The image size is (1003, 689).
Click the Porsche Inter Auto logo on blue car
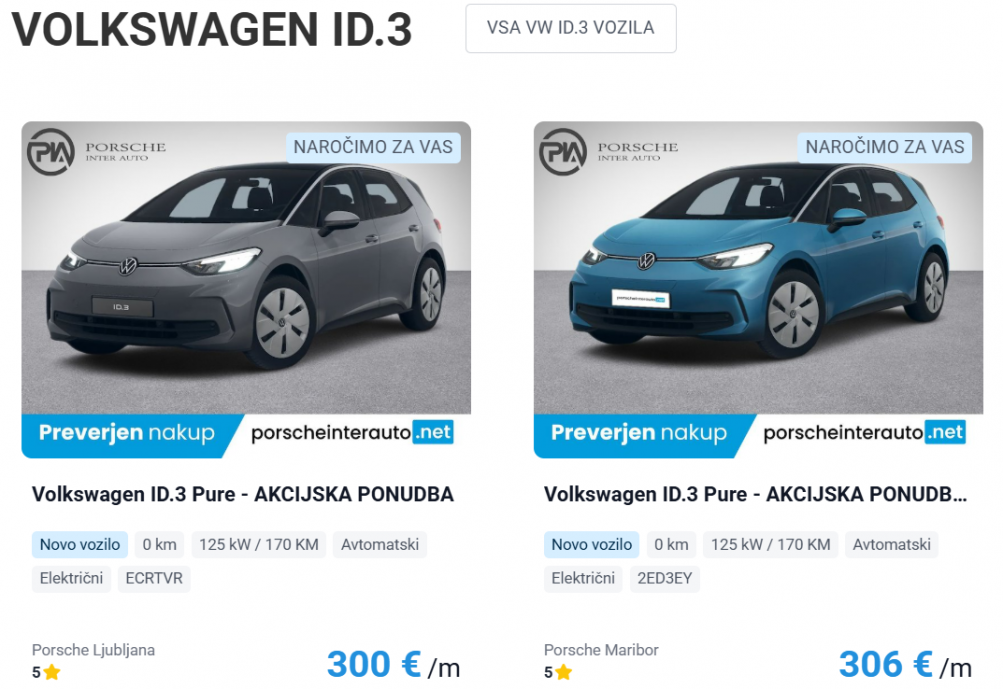coord(608,152)
